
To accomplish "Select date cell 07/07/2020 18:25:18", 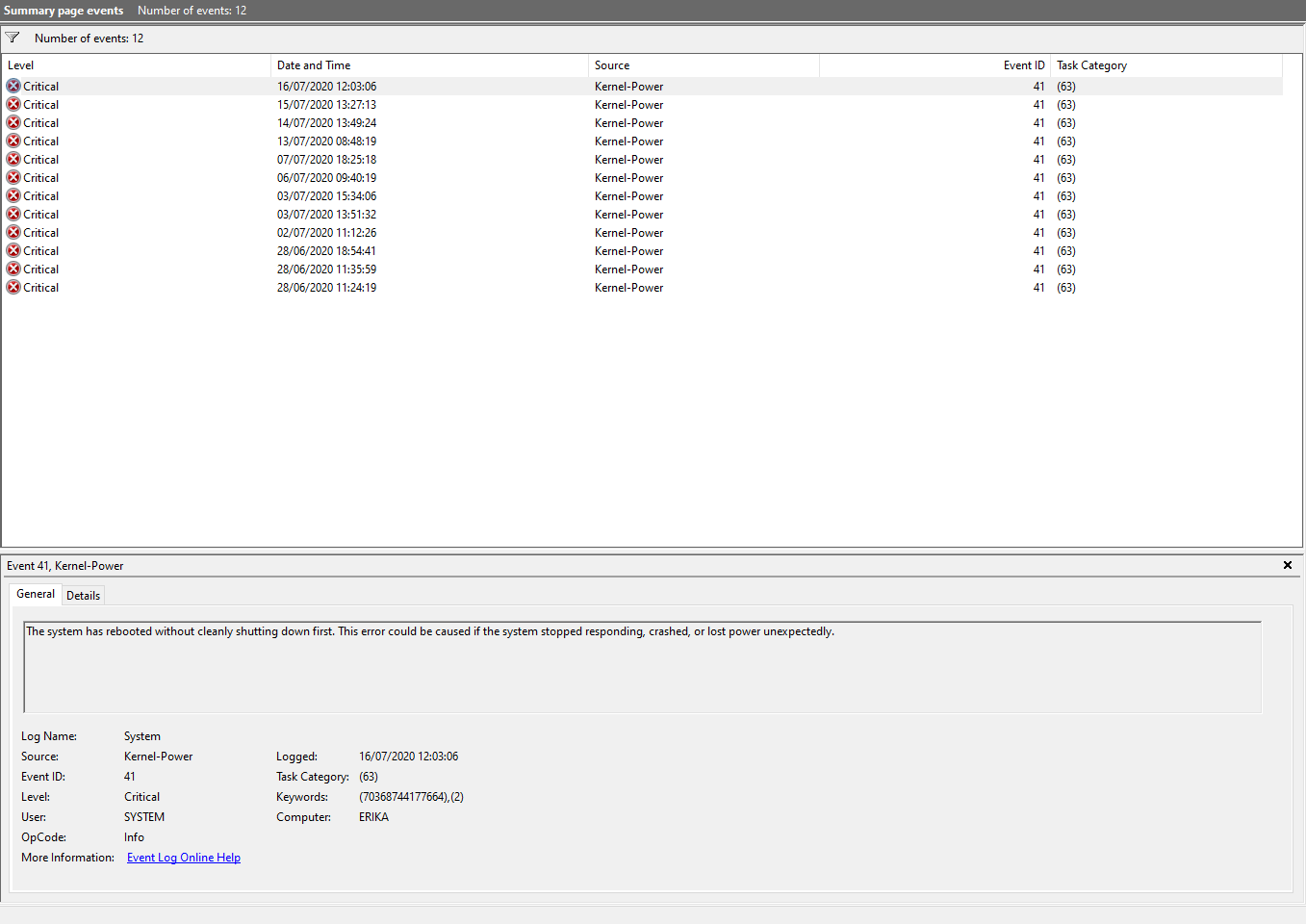I will tap(326, 160).
